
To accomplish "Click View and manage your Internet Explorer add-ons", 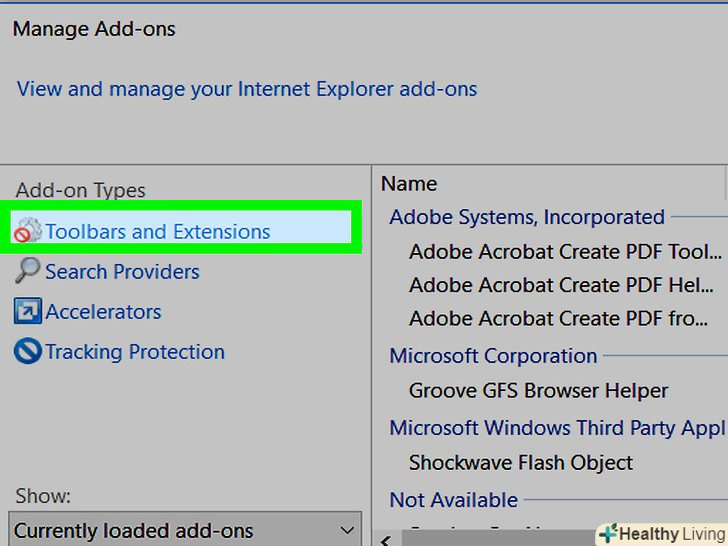I will pos(247,89).
